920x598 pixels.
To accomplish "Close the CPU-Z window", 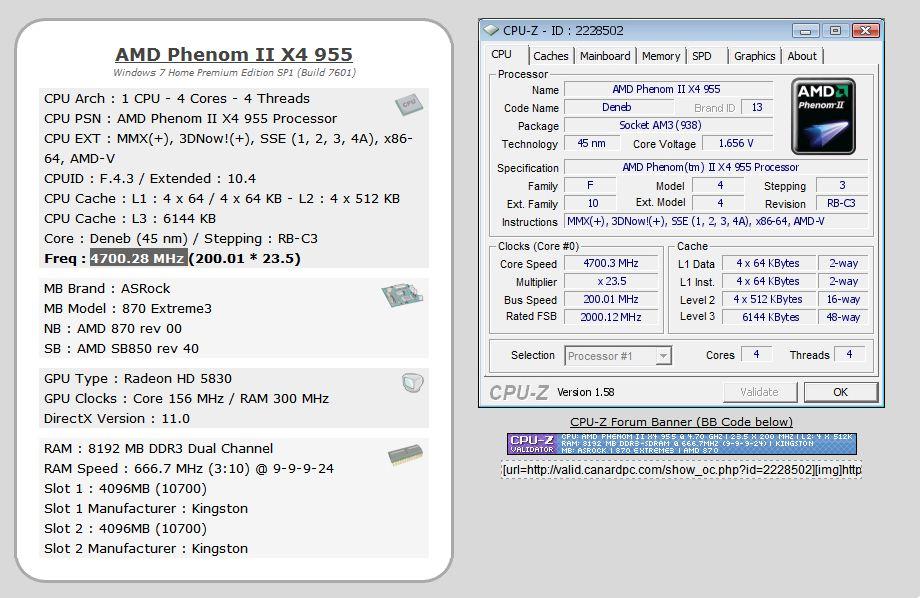I will (x=865, y=31).
